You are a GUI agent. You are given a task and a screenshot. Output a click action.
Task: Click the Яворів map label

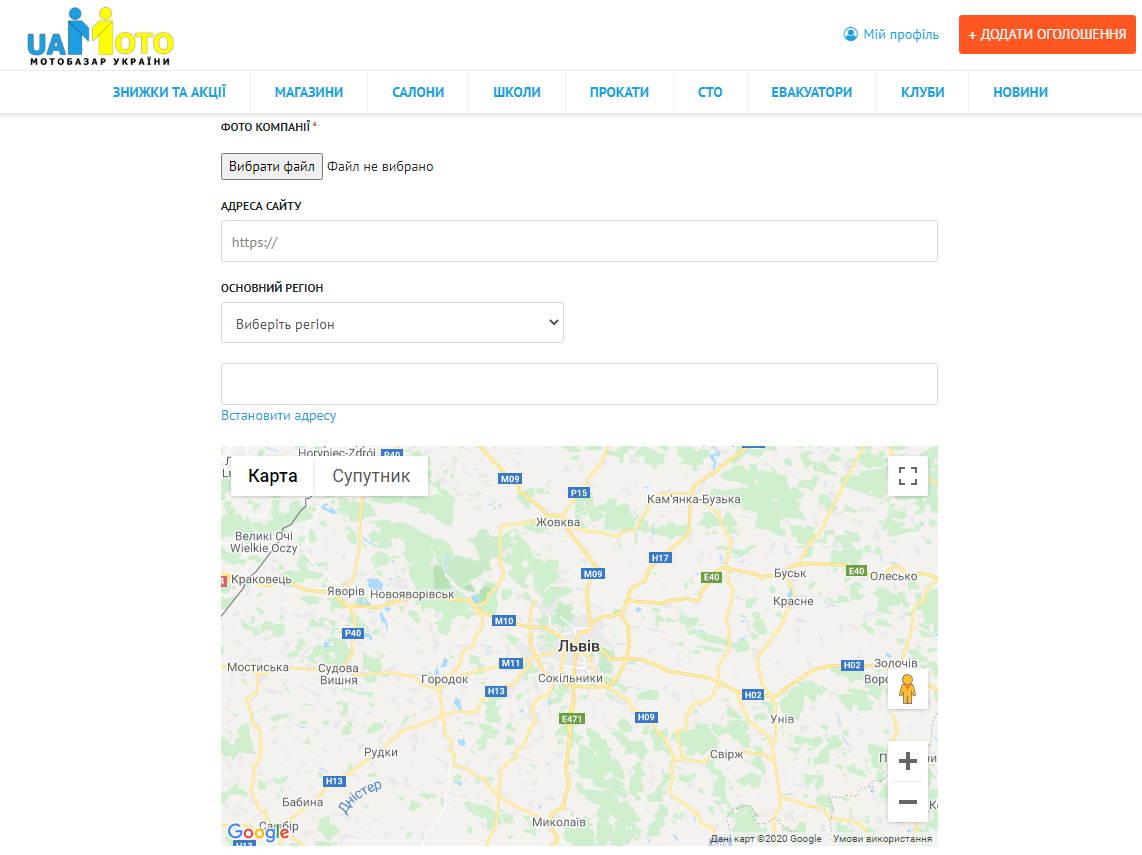click(346, 591)
